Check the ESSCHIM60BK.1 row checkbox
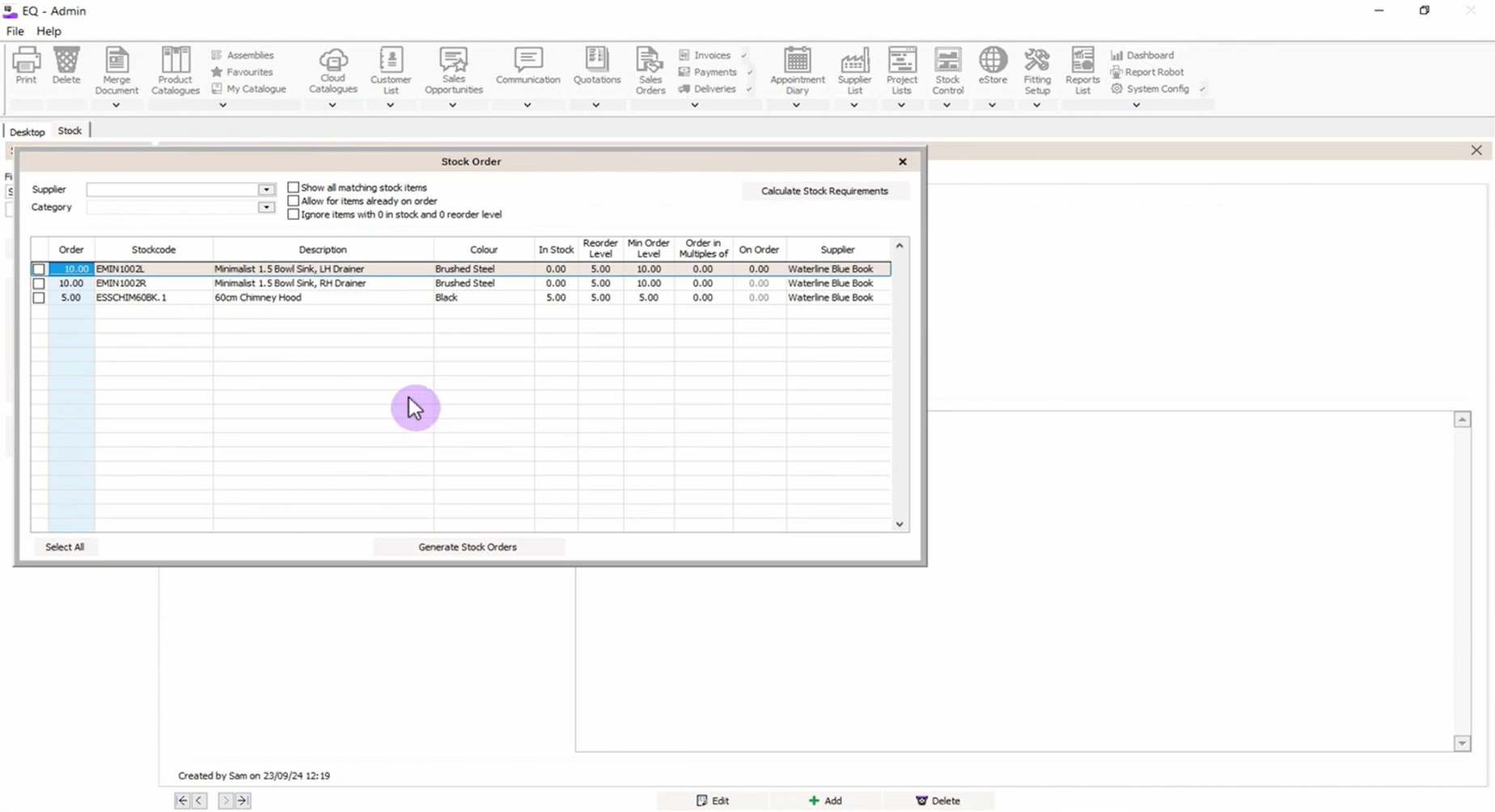Viewport: 1495px width, 812px height. coord(39,298)
